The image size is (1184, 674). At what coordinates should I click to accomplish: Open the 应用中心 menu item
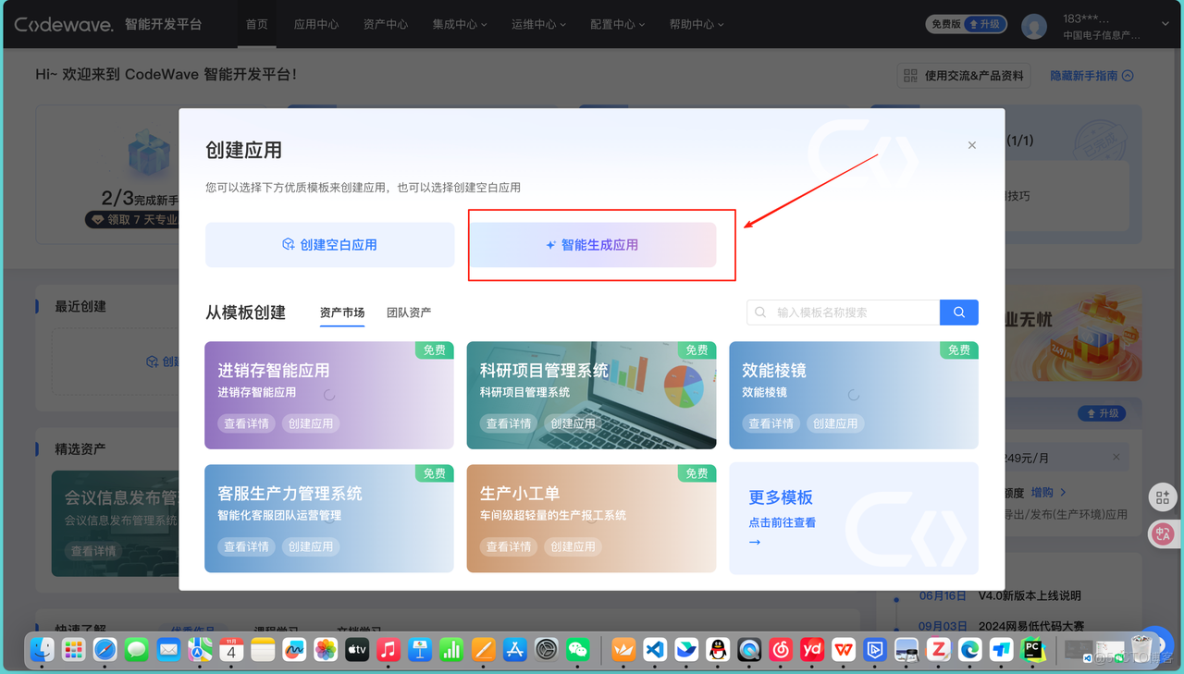(316, 25)
